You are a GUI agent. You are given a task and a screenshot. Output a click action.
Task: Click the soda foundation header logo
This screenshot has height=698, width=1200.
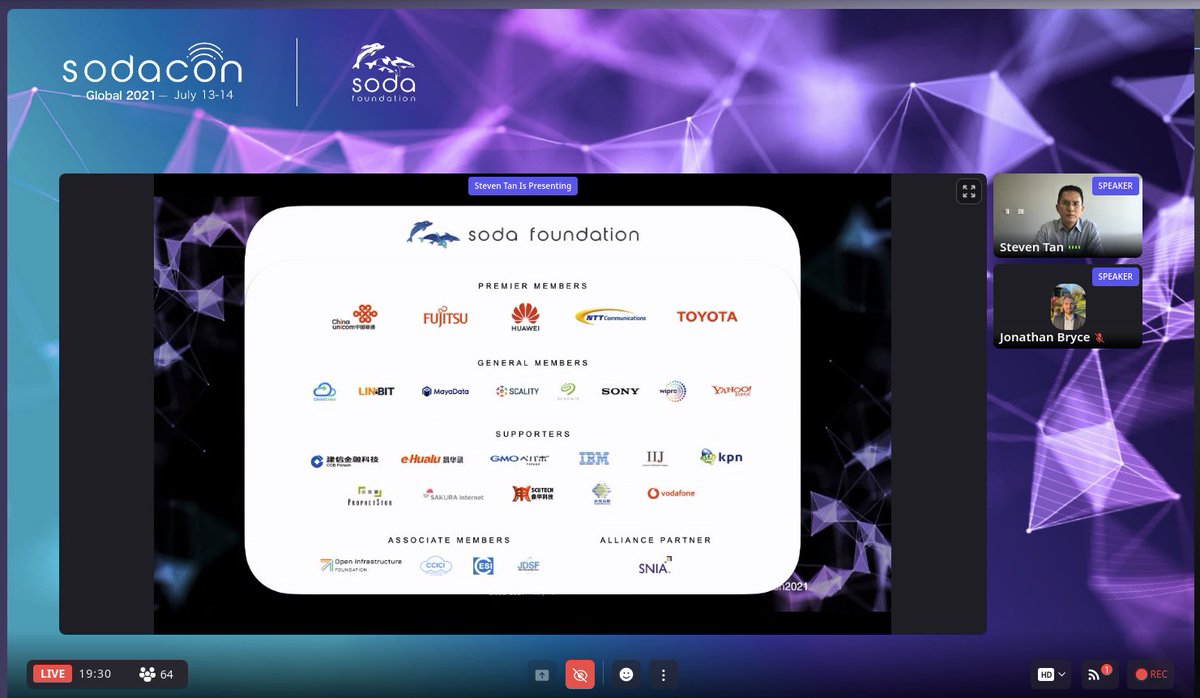point(384,72)
